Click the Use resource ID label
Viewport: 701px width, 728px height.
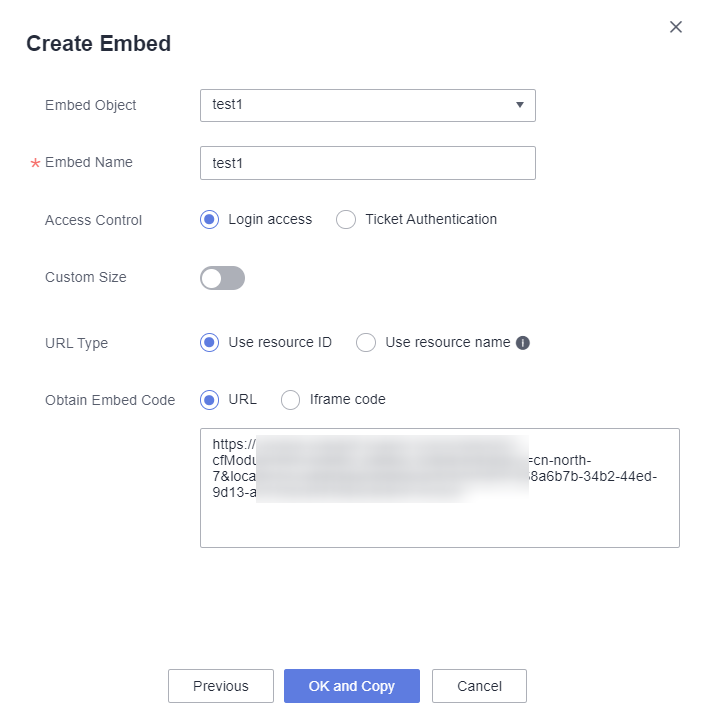280,342
